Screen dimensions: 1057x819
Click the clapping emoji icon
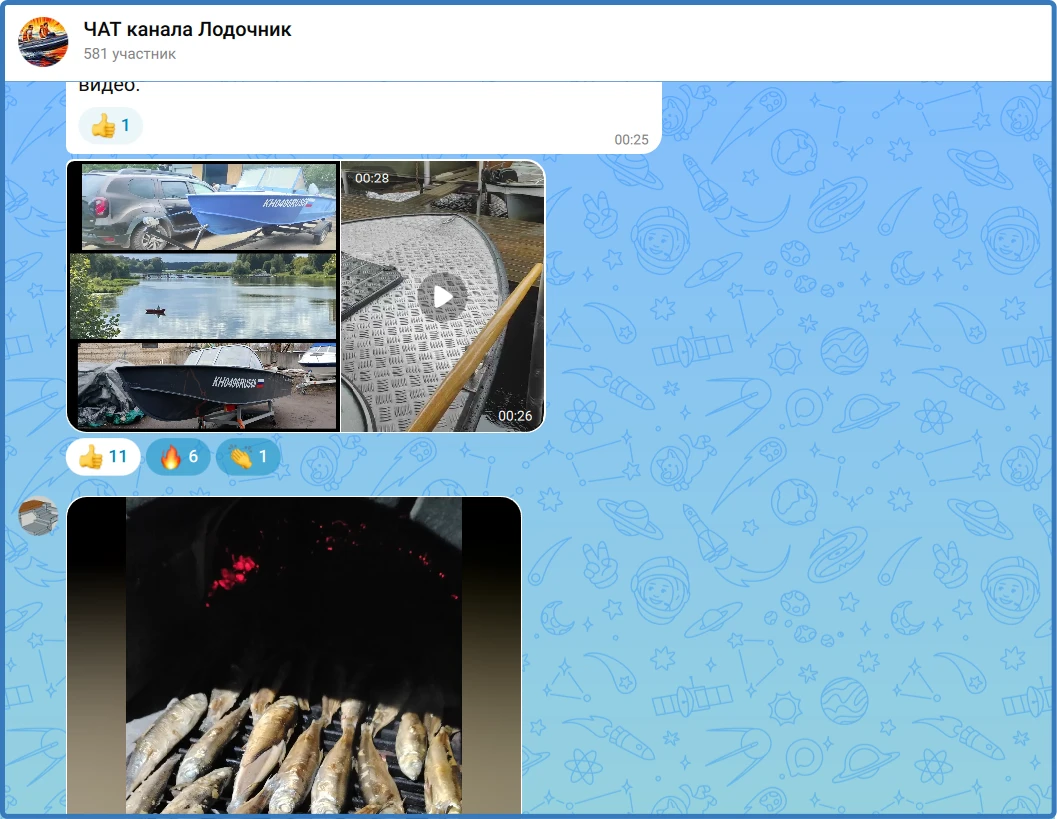coord(241,457)
